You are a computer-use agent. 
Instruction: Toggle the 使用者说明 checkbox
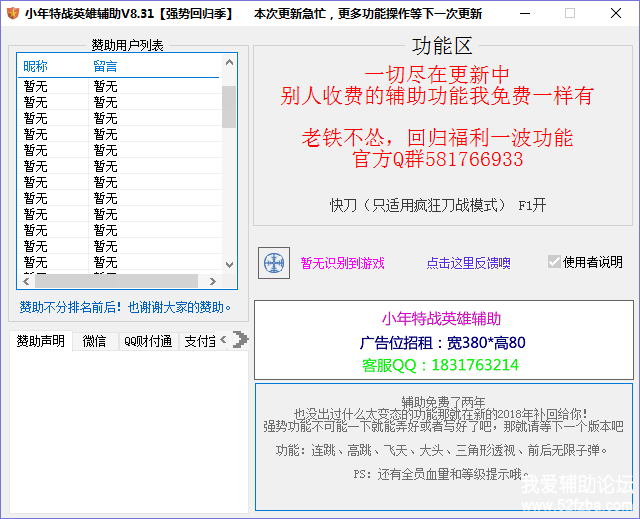coord(555,262)
